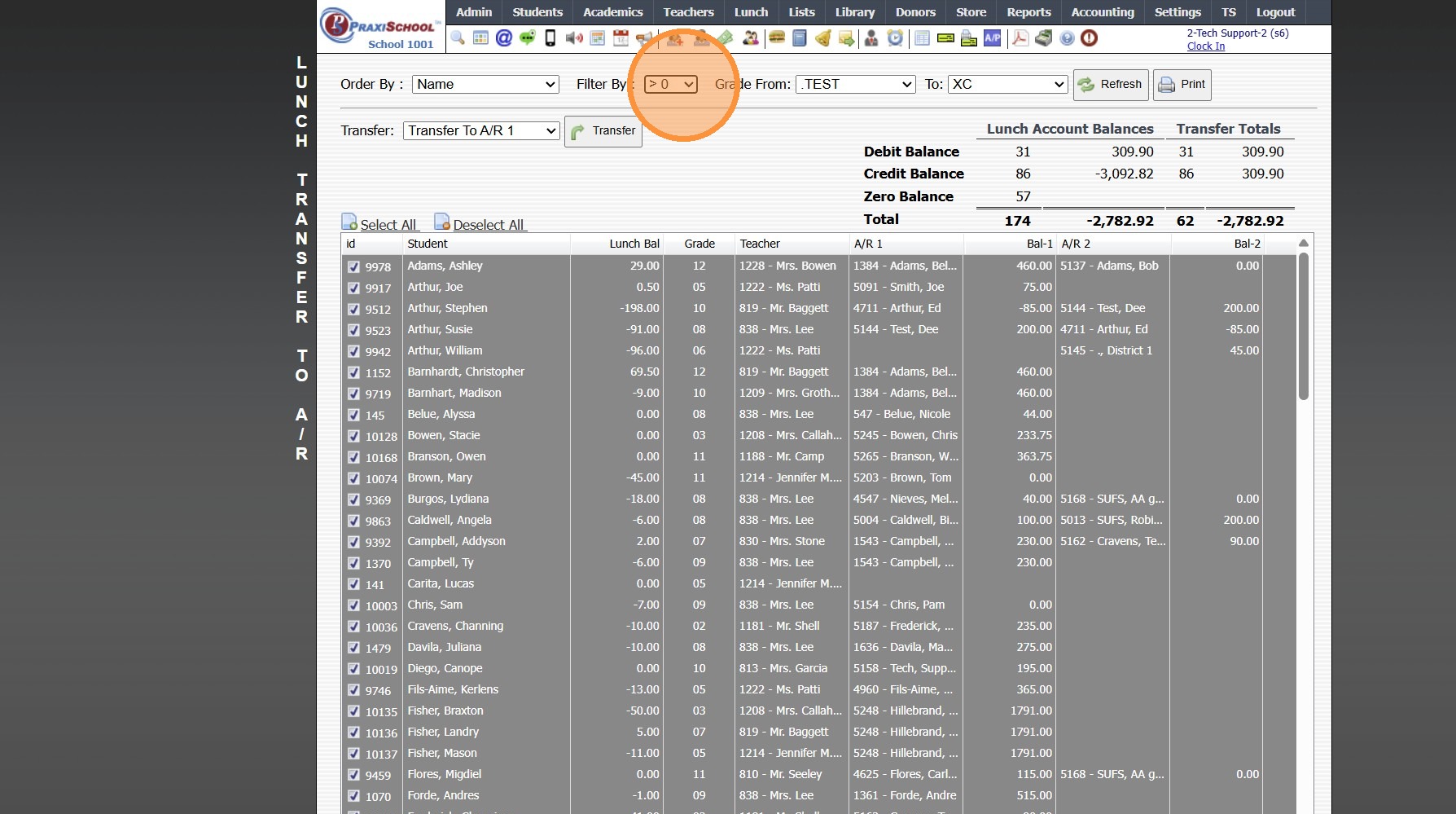
Task: Click the magnifying glass search icon
Action: click(x=458, y=38)
